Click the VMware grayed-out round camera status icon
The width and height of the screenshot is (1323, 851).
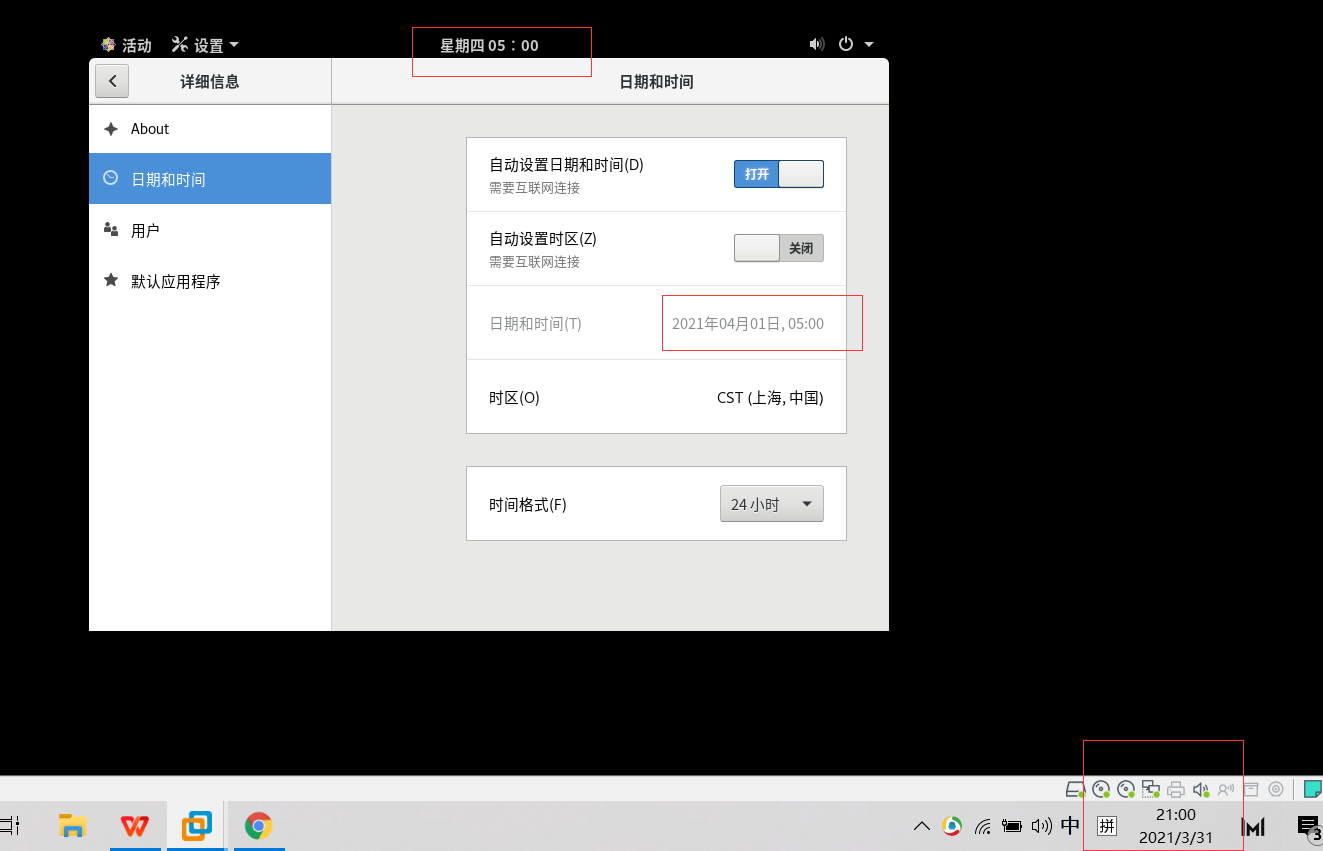click(x=1276, y=789)
